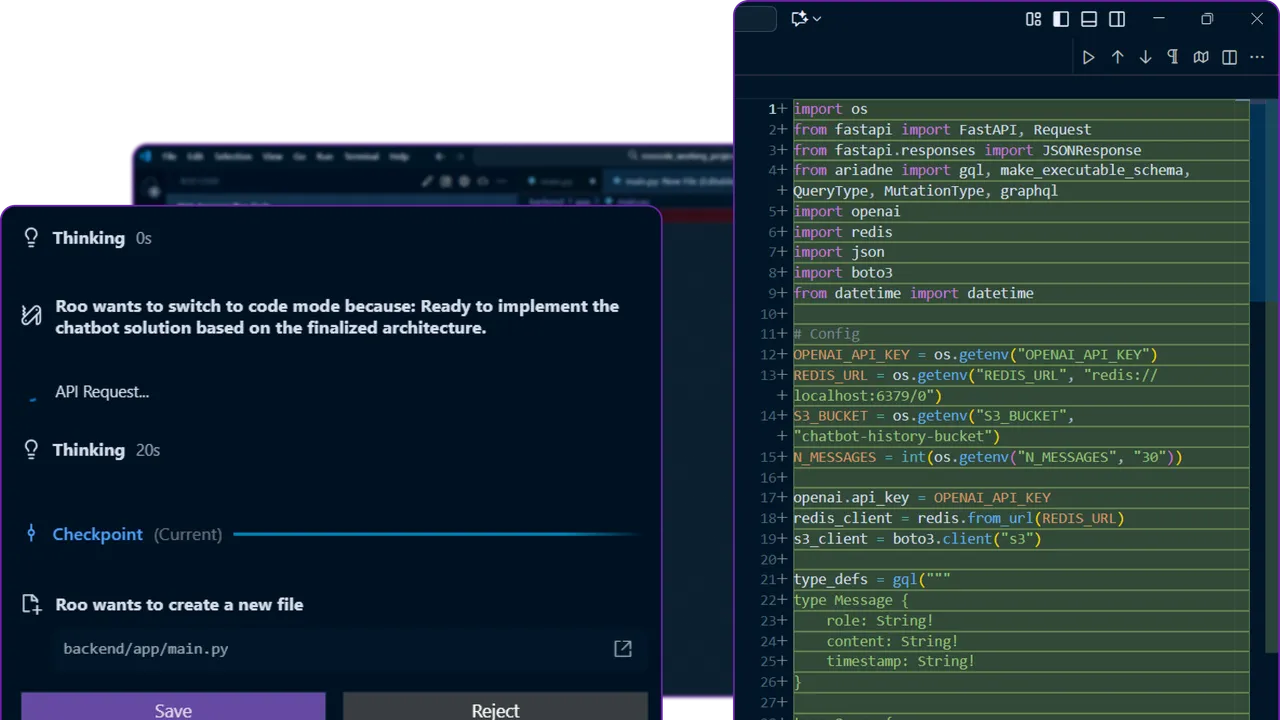Expand the Thinking 20s entry
This screenshot has height=720, width=1280.
click(x=106, y=450)
